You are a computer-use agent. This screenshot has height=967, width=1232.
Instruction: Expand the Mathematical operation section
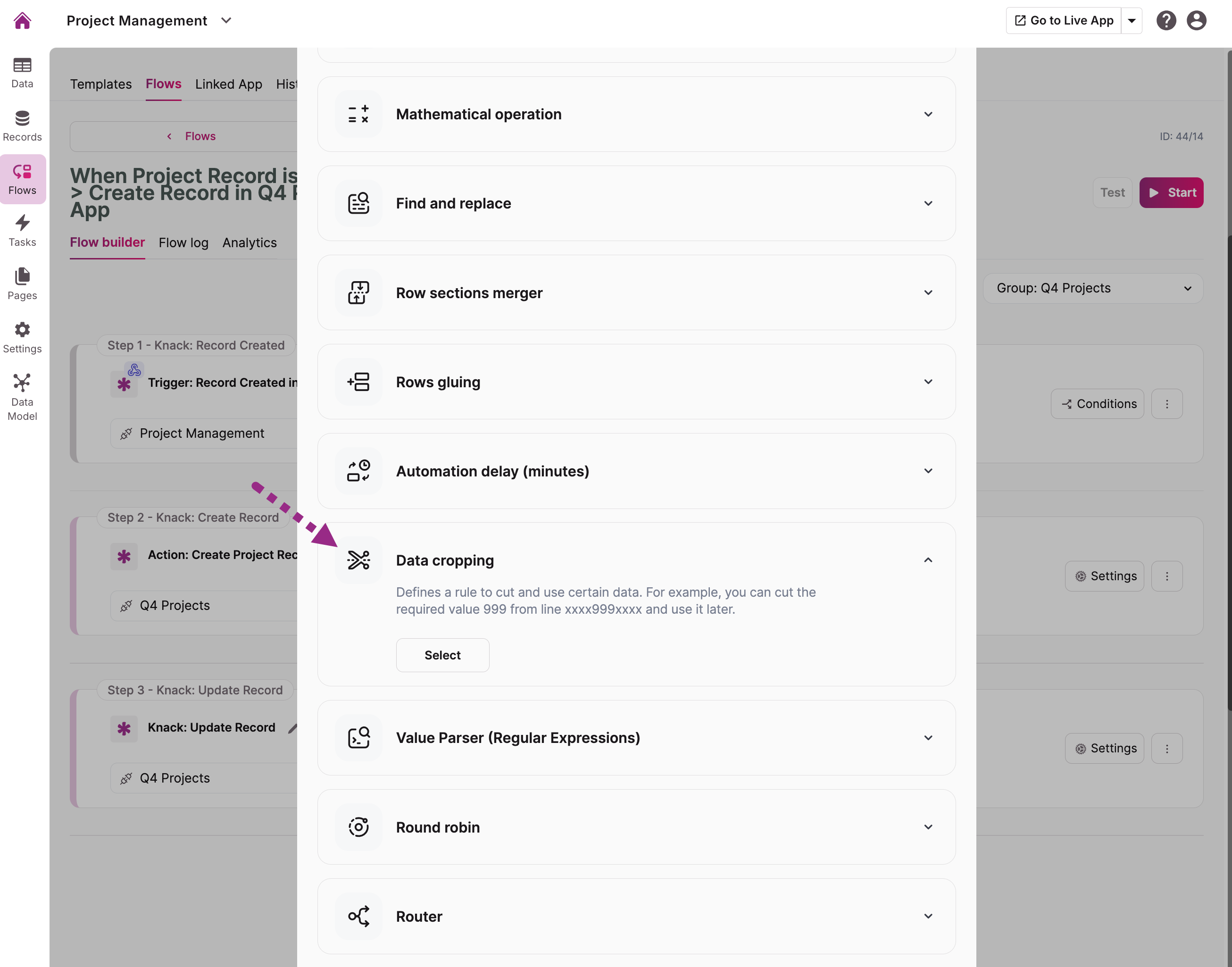click(x=928, y=114)
